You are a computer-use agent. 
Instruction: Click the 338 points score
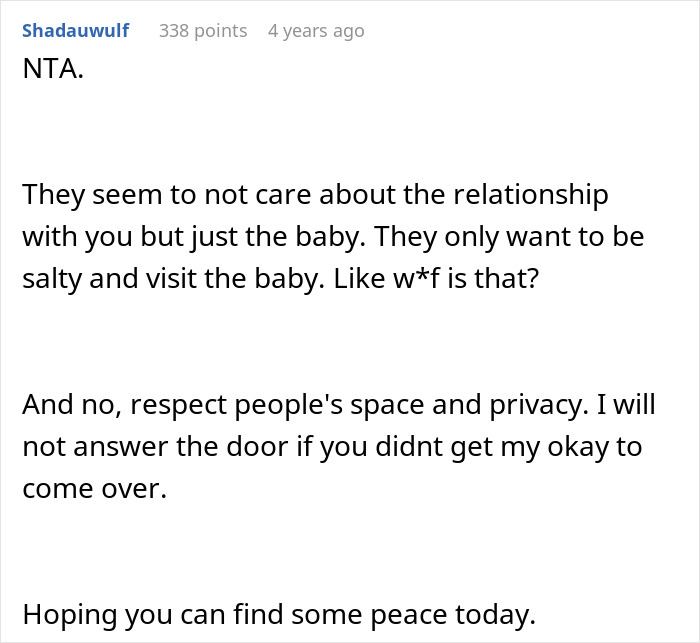point(203,31)
